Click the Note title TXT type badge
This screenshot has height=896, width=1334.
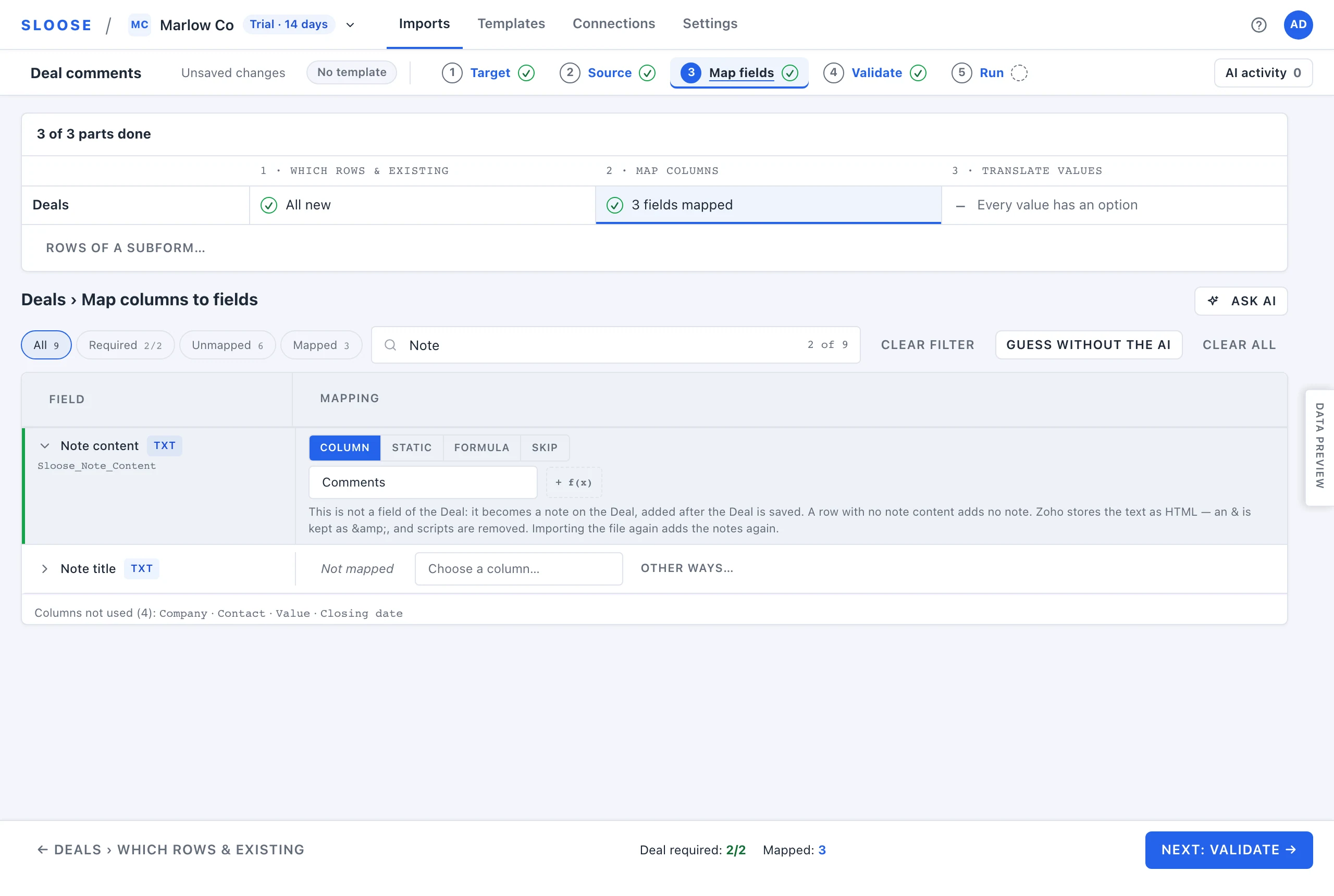[142, 568]
